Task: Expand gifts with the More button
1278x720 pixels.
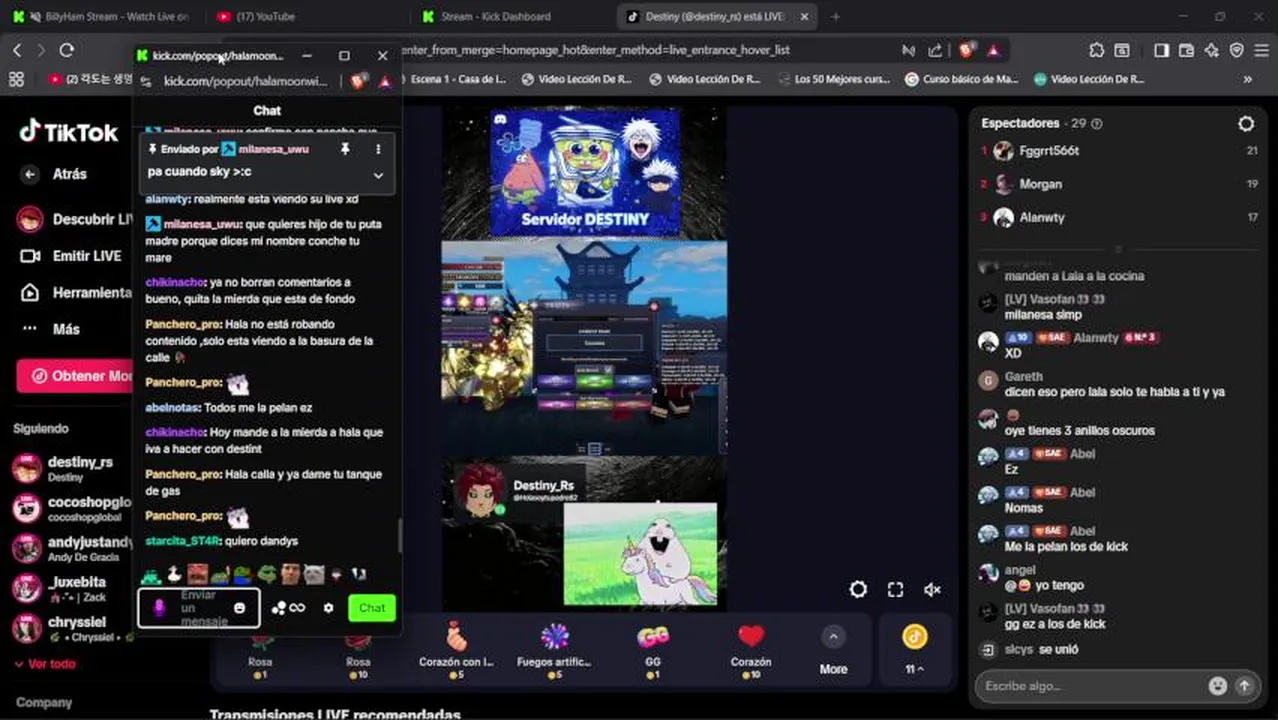Action: pyautogui.click(x=833, y=648)
